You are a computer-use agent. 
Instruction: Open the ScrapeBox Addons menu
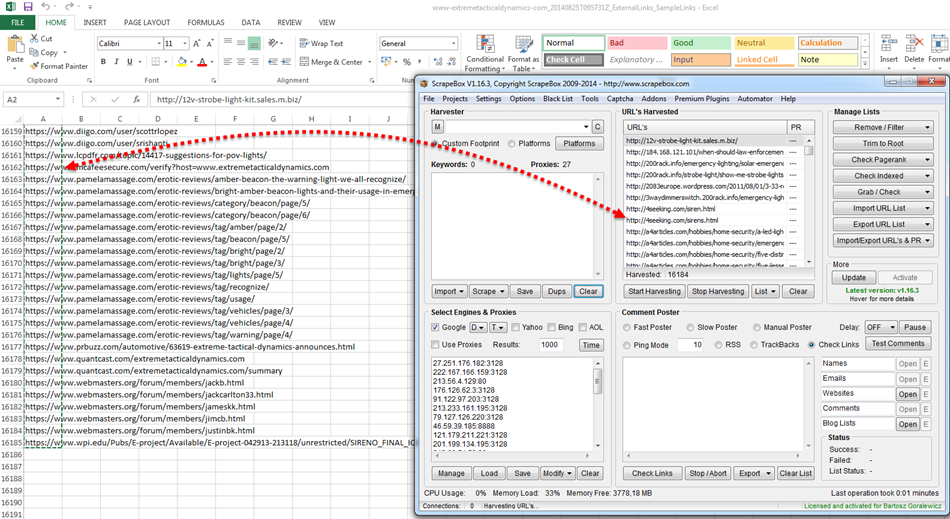click(x=654, y=99)
